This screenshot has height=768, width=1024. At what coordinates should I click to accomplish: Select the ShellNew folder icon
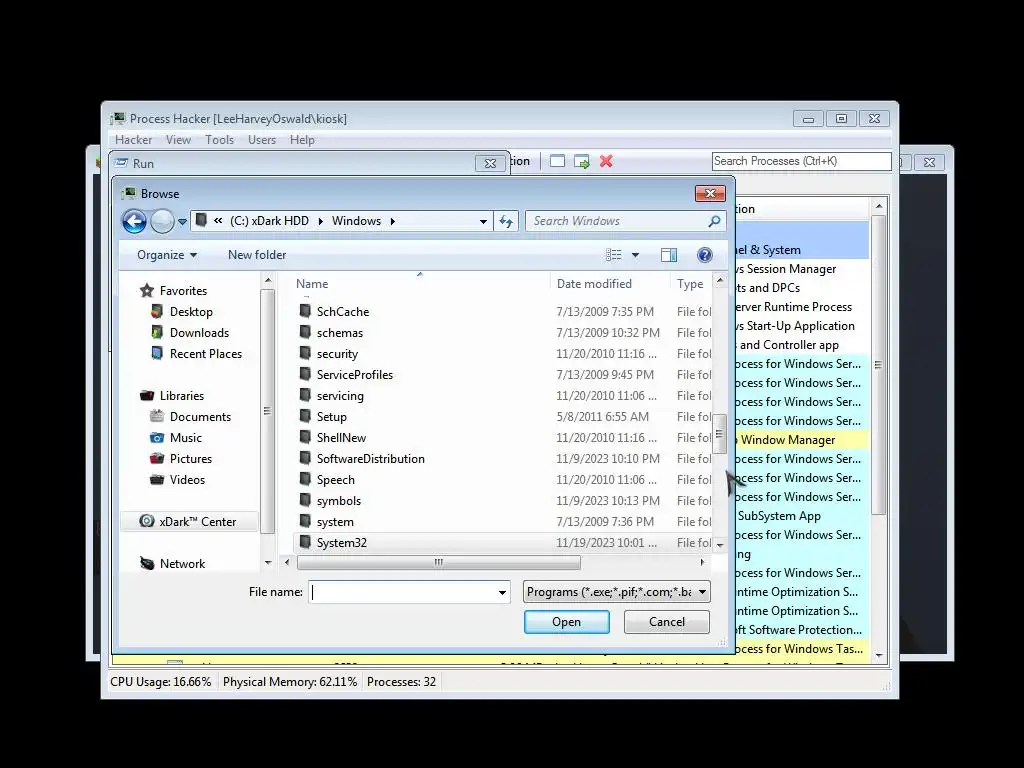point(305,437)
